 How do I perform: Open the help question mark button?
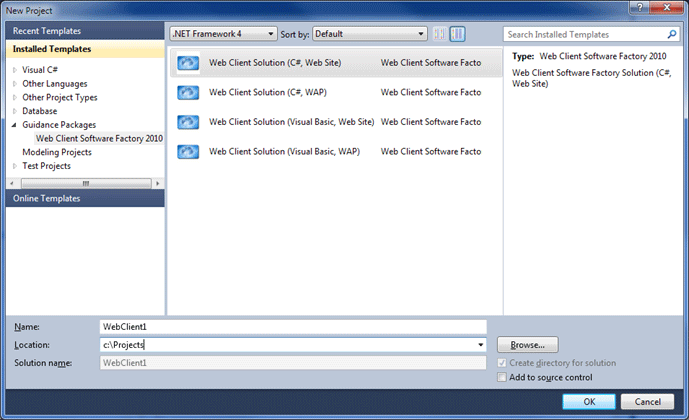click(x=640, y=7)
